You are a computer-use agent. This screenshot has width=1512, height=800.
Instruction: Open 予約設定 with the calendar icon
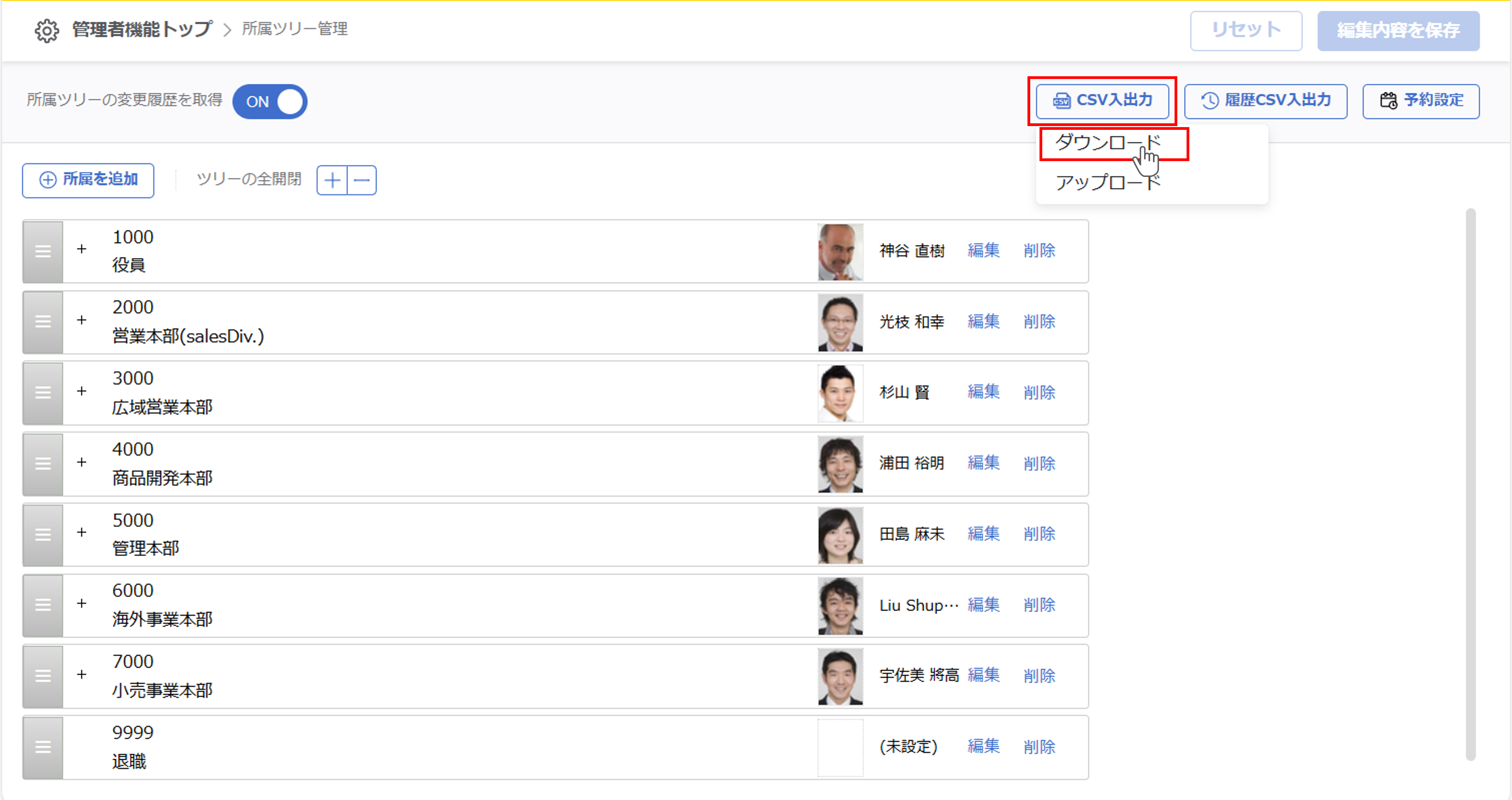pos(1421,101)
